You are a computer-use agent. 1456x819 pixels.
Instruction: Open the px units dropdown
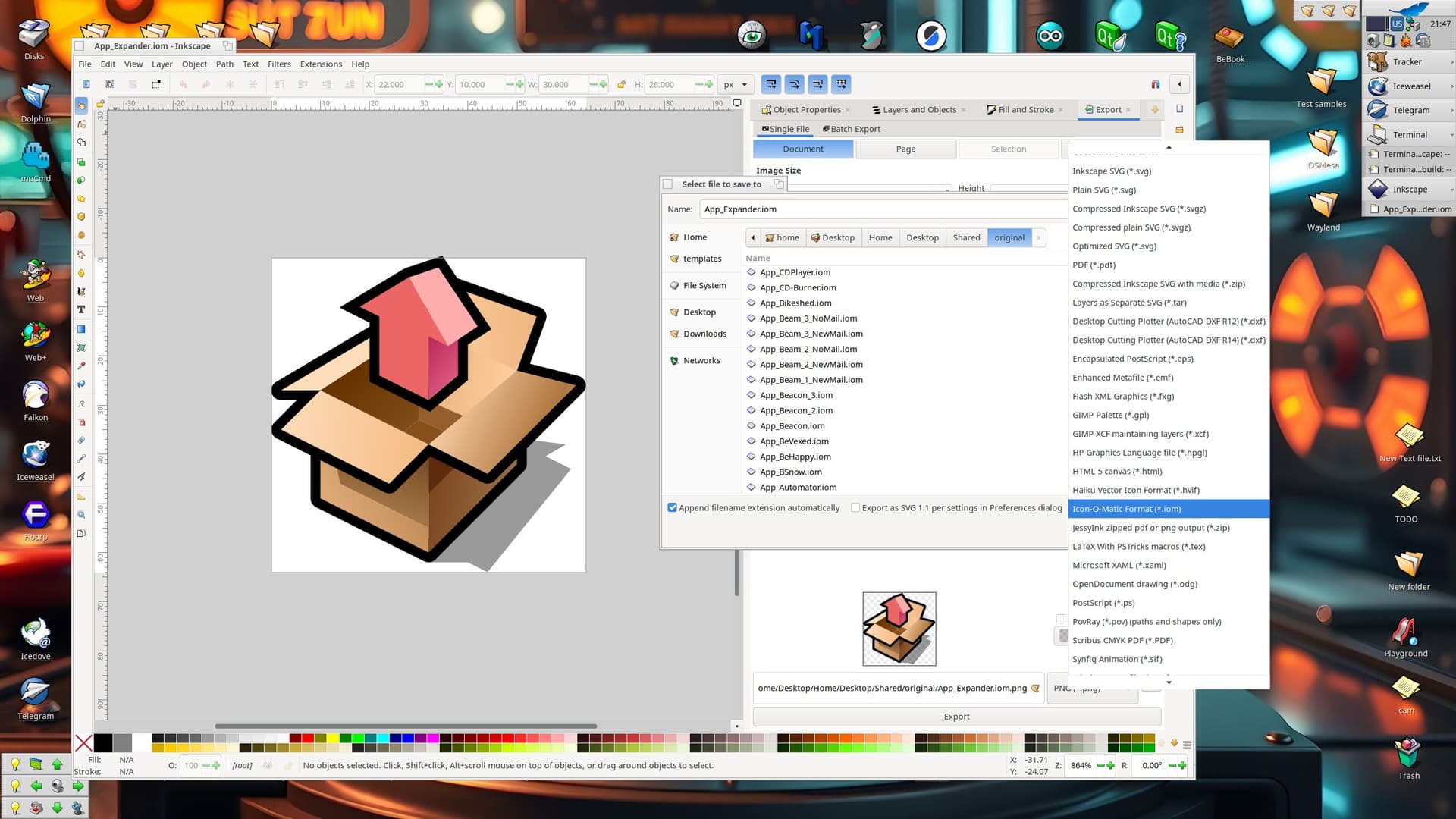[x=735, y=85]
